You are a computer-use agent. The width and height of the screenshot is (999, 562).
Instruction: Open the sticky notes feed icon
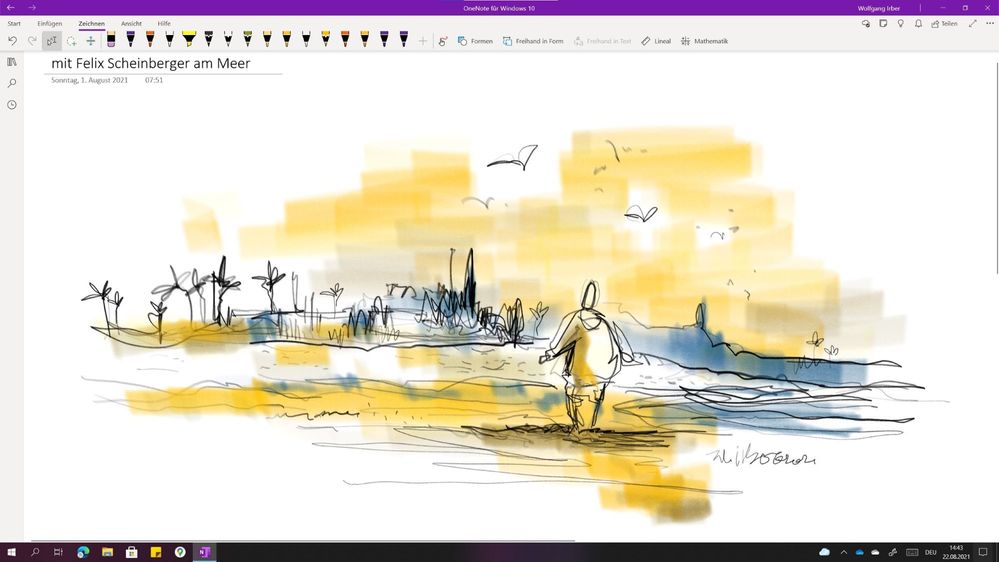coord(883,24)
